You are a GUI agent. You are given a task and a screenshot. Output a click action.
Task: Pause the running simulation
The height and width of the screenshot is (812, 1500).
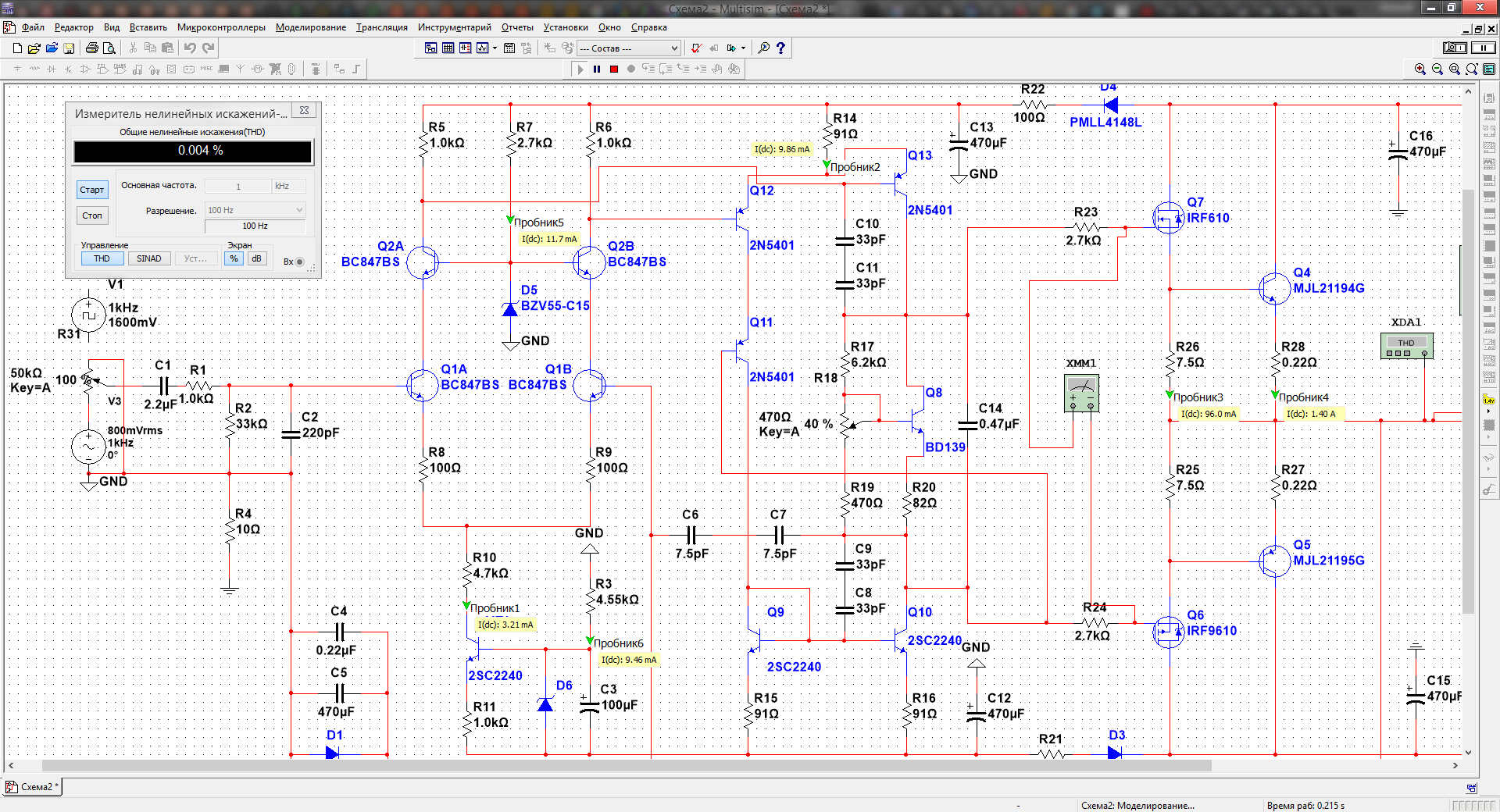(597, 69)
